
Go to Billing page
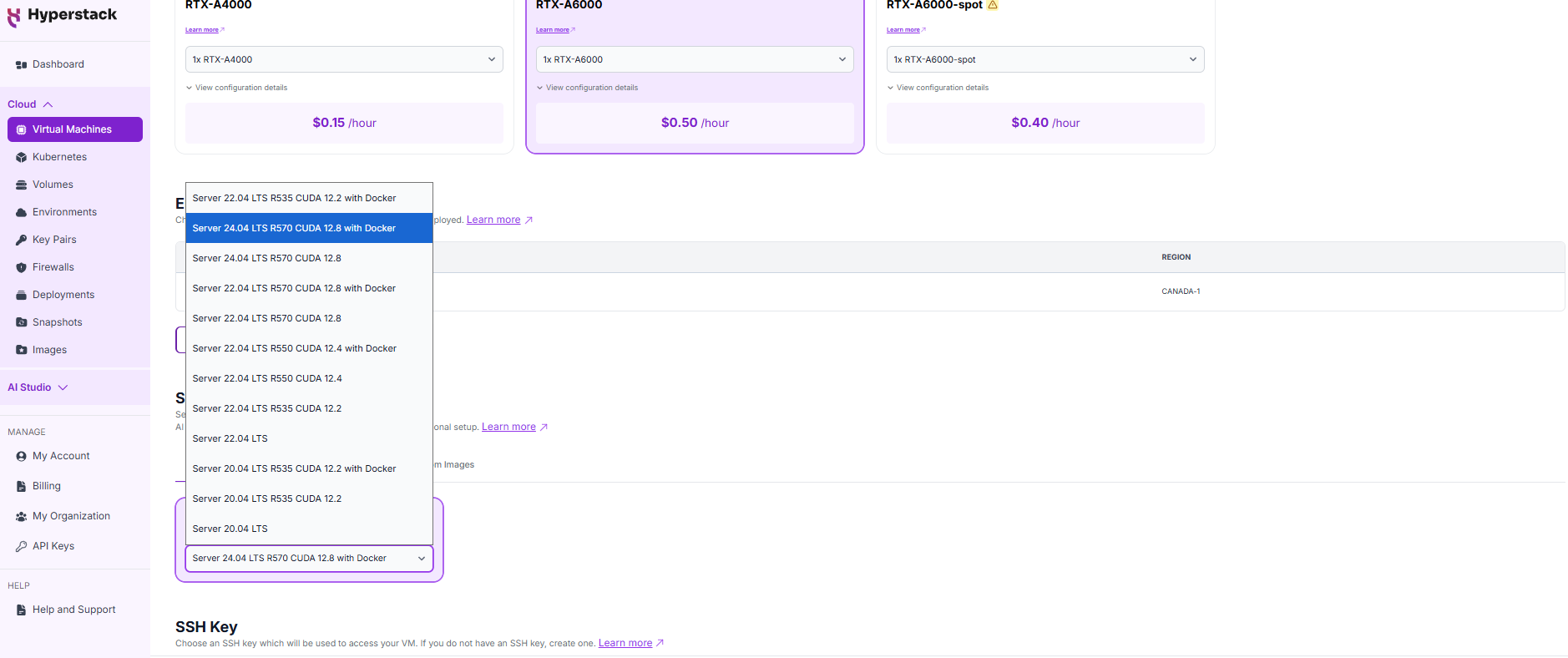pos(46,486)
